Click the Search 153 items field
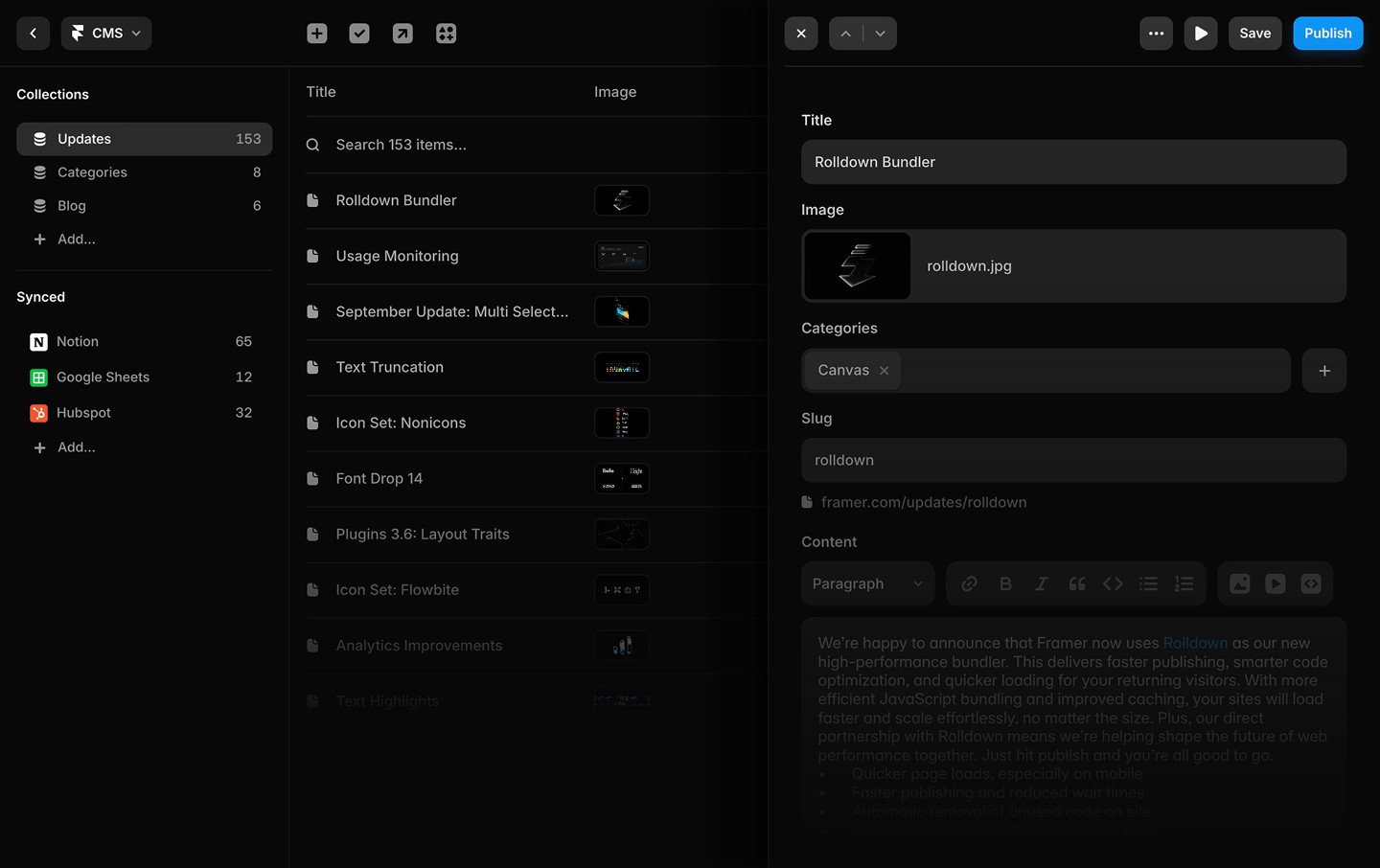 (x=537, y=145)
